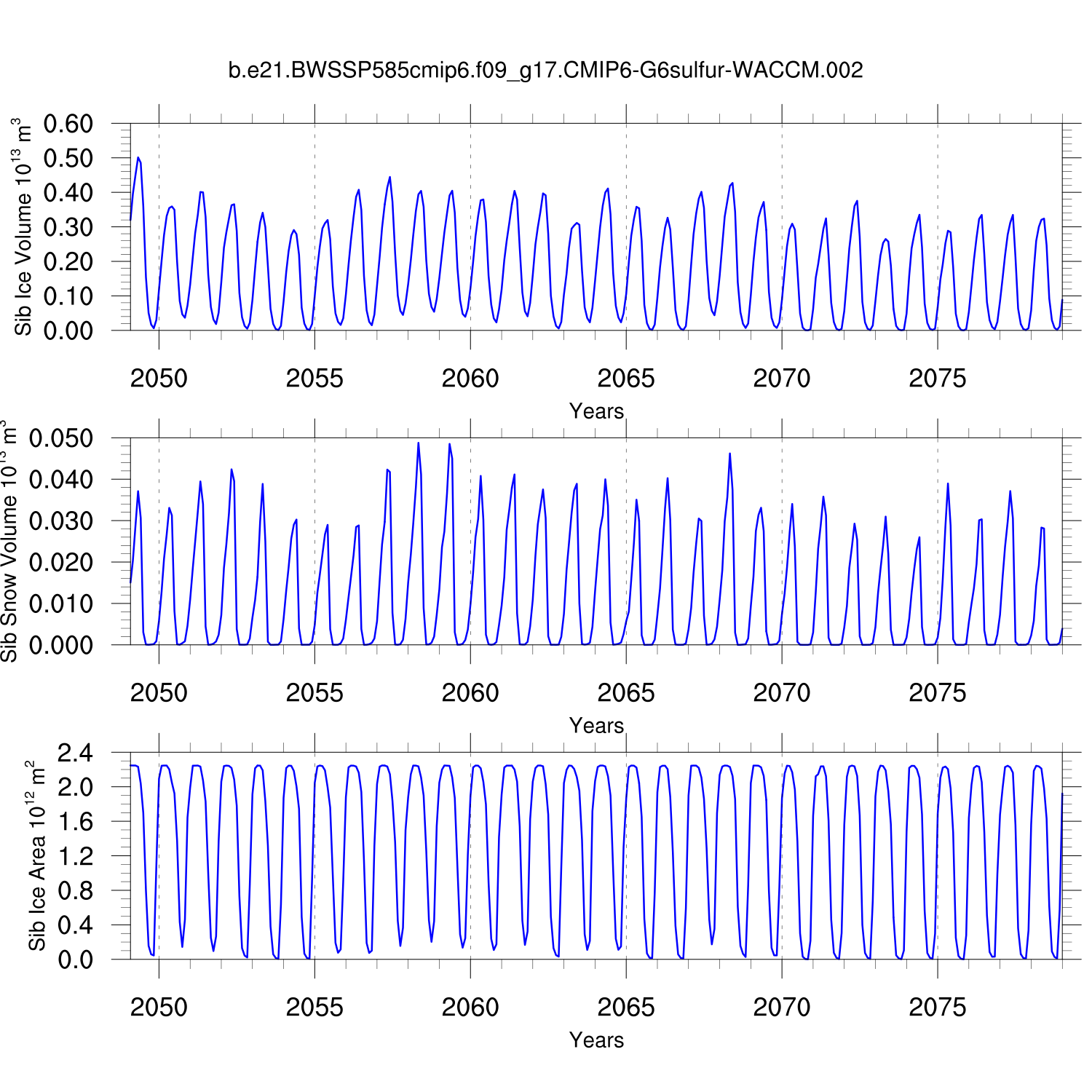Click 2075 tick label under snow volume plot
This screenshot has width=1092, height=1092.
click(937, 693)
